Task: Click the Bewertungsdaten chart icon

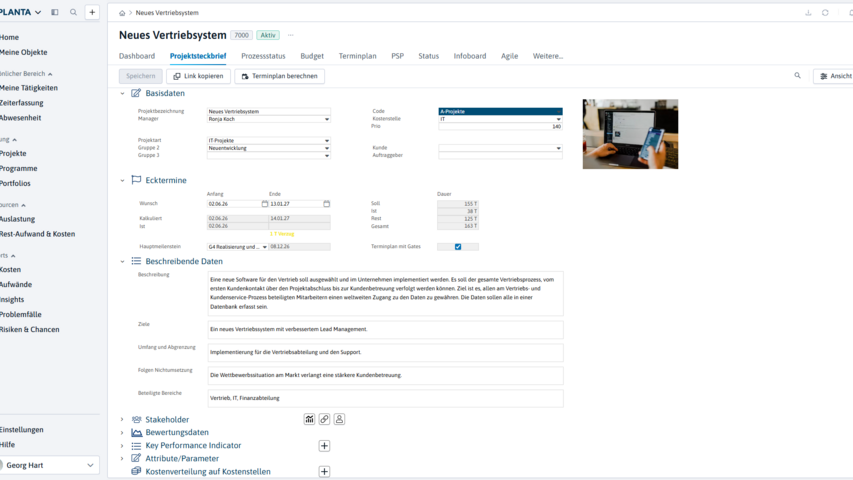Action: (136, 432)
